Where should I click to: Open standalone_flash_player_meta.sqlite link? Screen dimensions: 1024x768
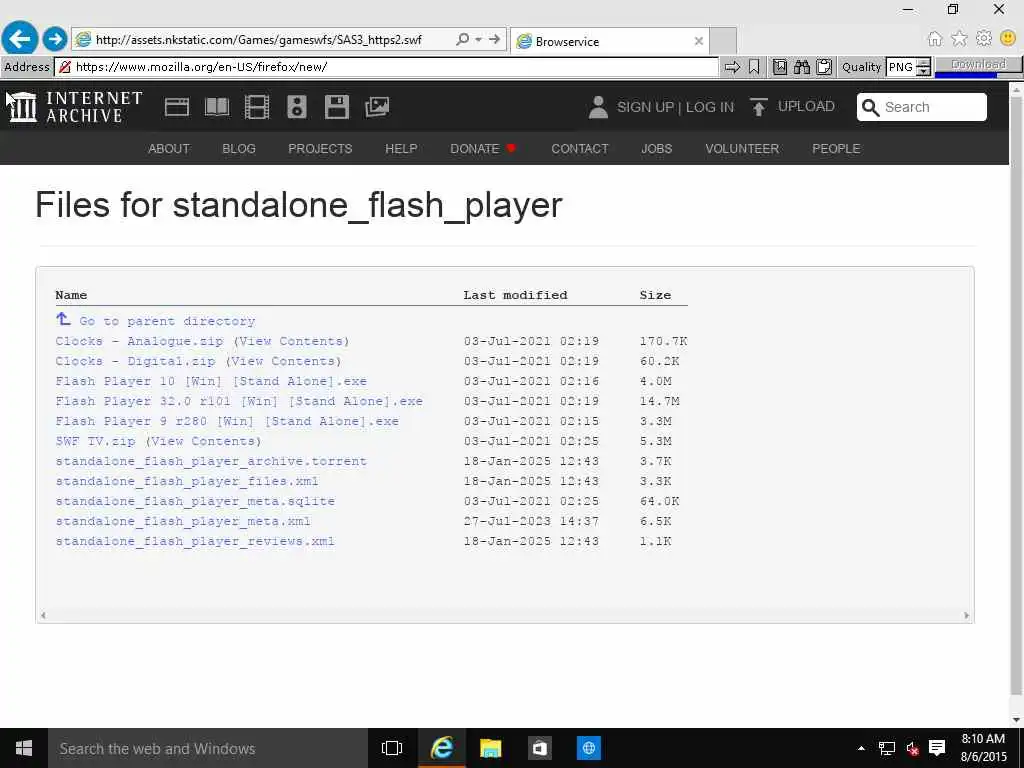[x=195, y=501]
